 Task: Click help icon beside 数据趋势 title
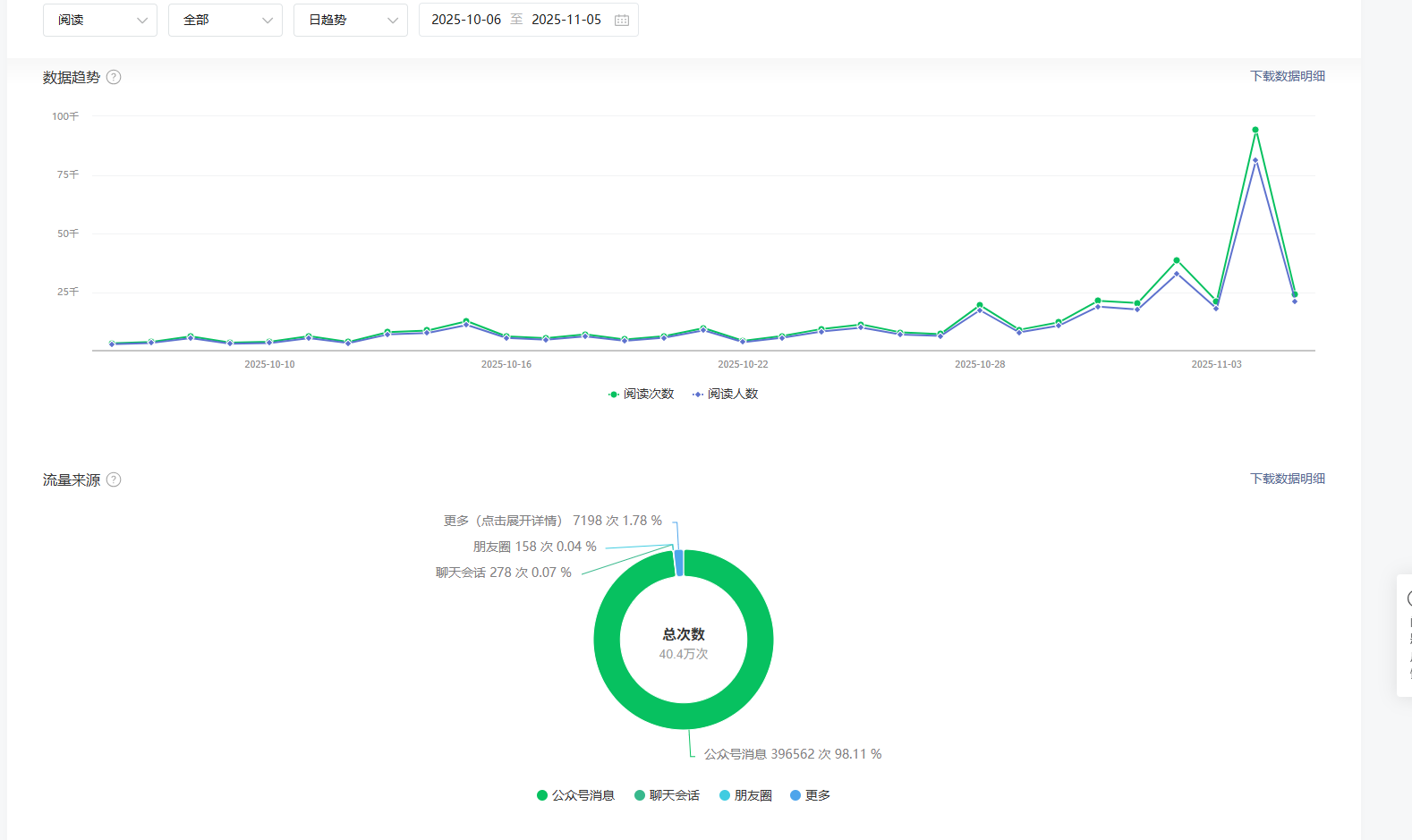(114, 77)
